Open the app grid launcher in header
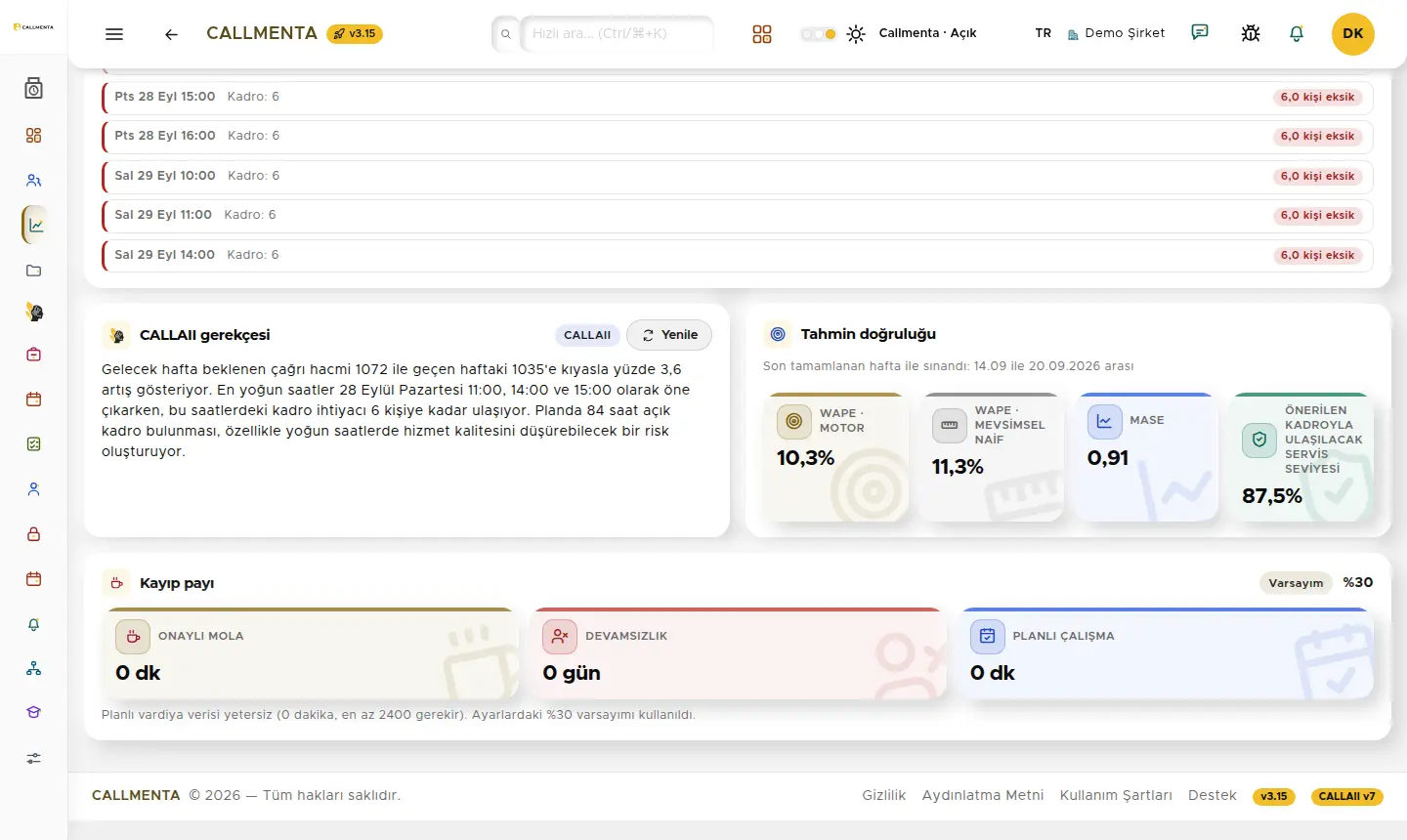Screen dimensions: 1407x840 click(x=762, y=34)
